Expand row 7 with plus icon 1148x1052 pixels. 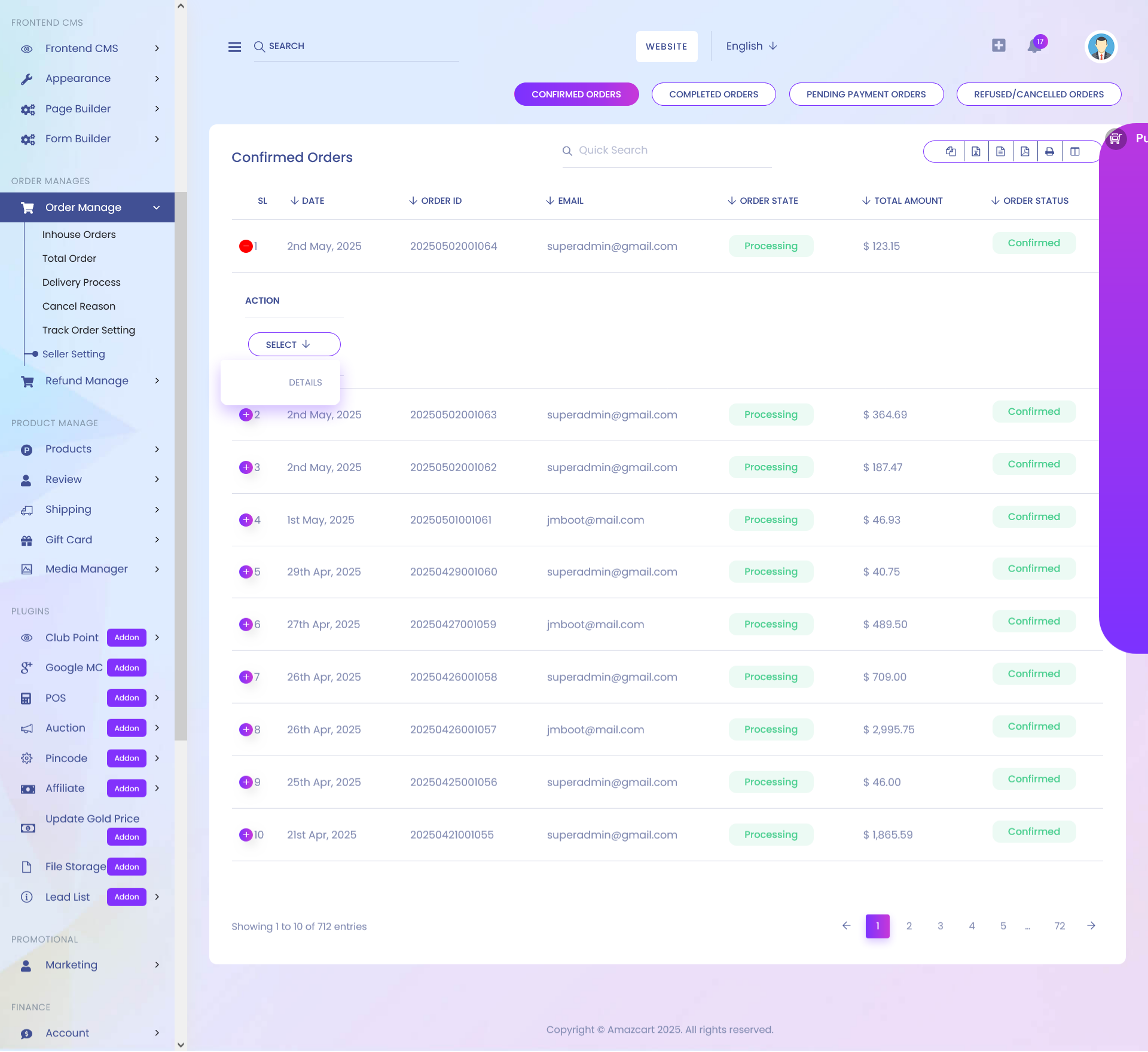246,677
